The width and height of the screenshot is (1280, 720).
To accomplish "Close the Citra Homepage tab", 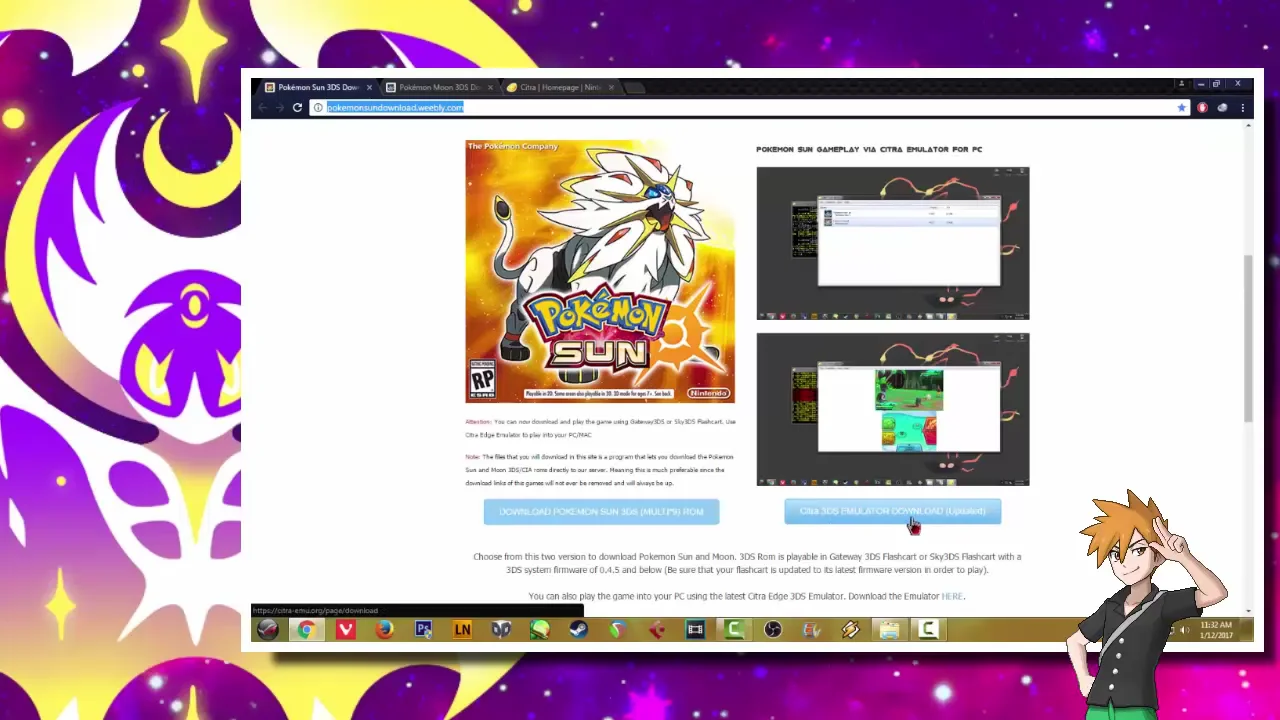I will (x=611, y=87).
